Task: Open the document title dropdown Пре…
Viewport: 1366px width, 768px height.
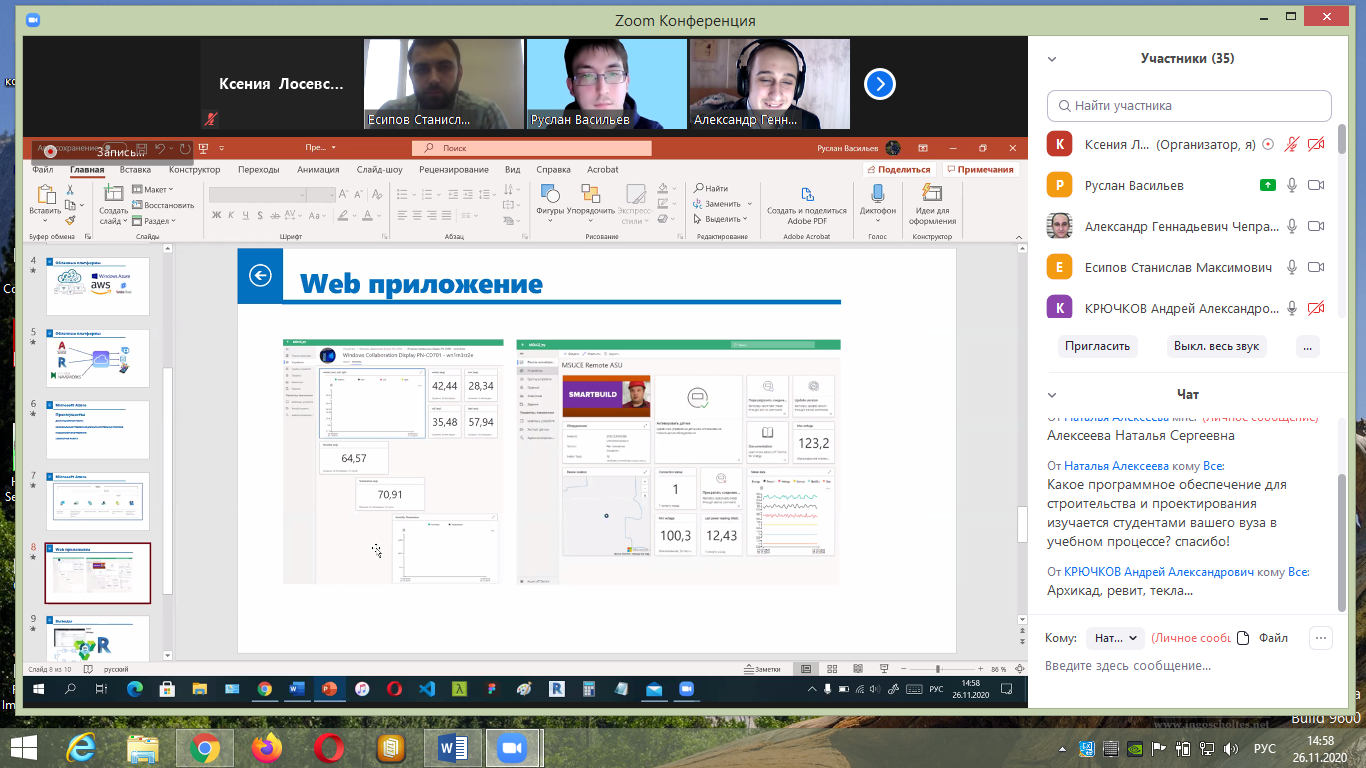Action: (320, 148)
